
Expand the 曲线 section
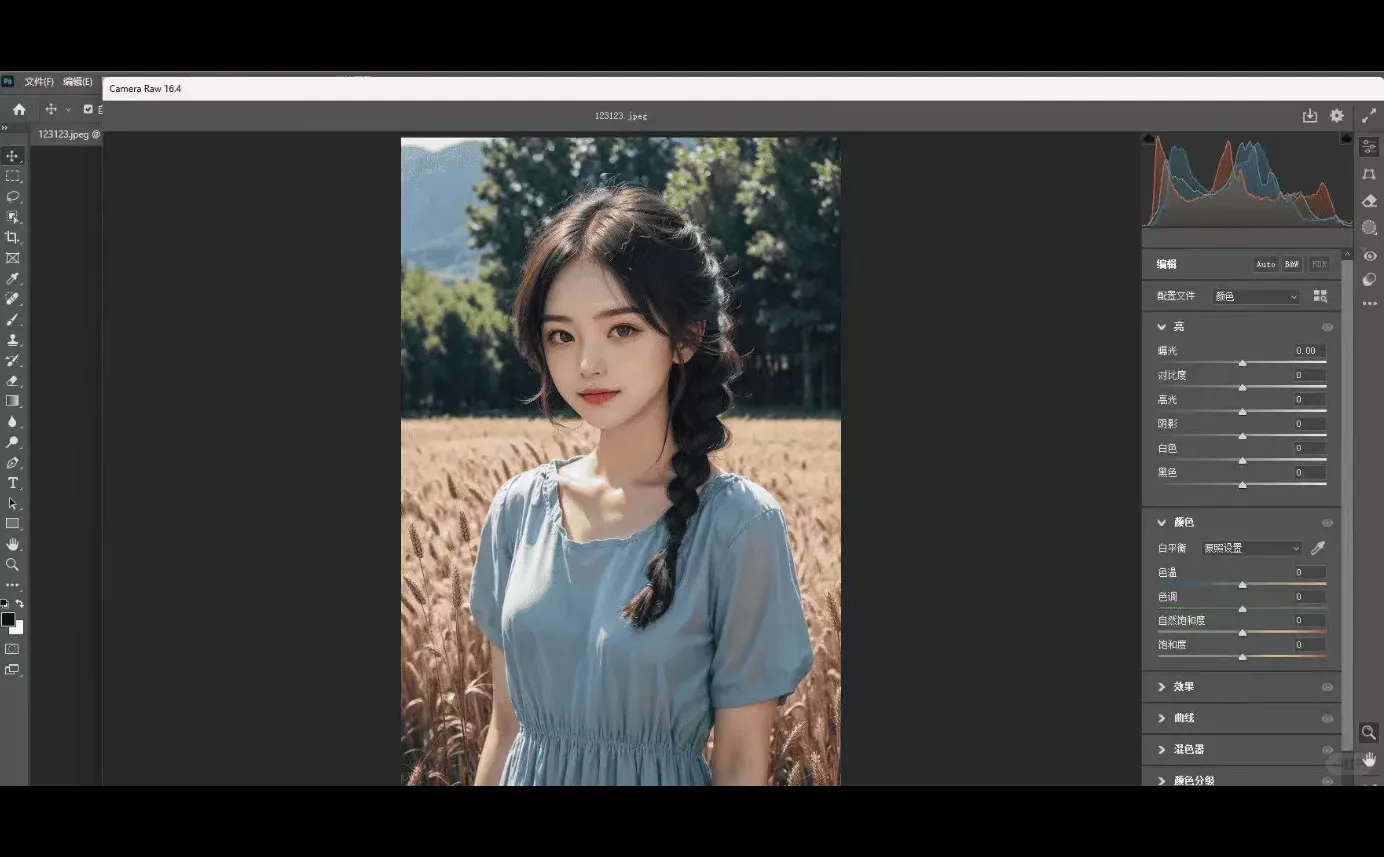tap(1183, 717)
